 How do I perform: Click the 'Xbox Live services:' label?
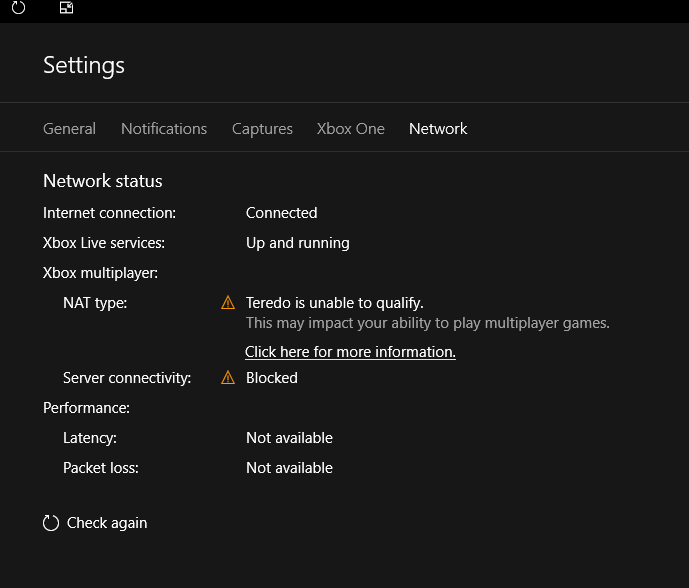[104, 243]
